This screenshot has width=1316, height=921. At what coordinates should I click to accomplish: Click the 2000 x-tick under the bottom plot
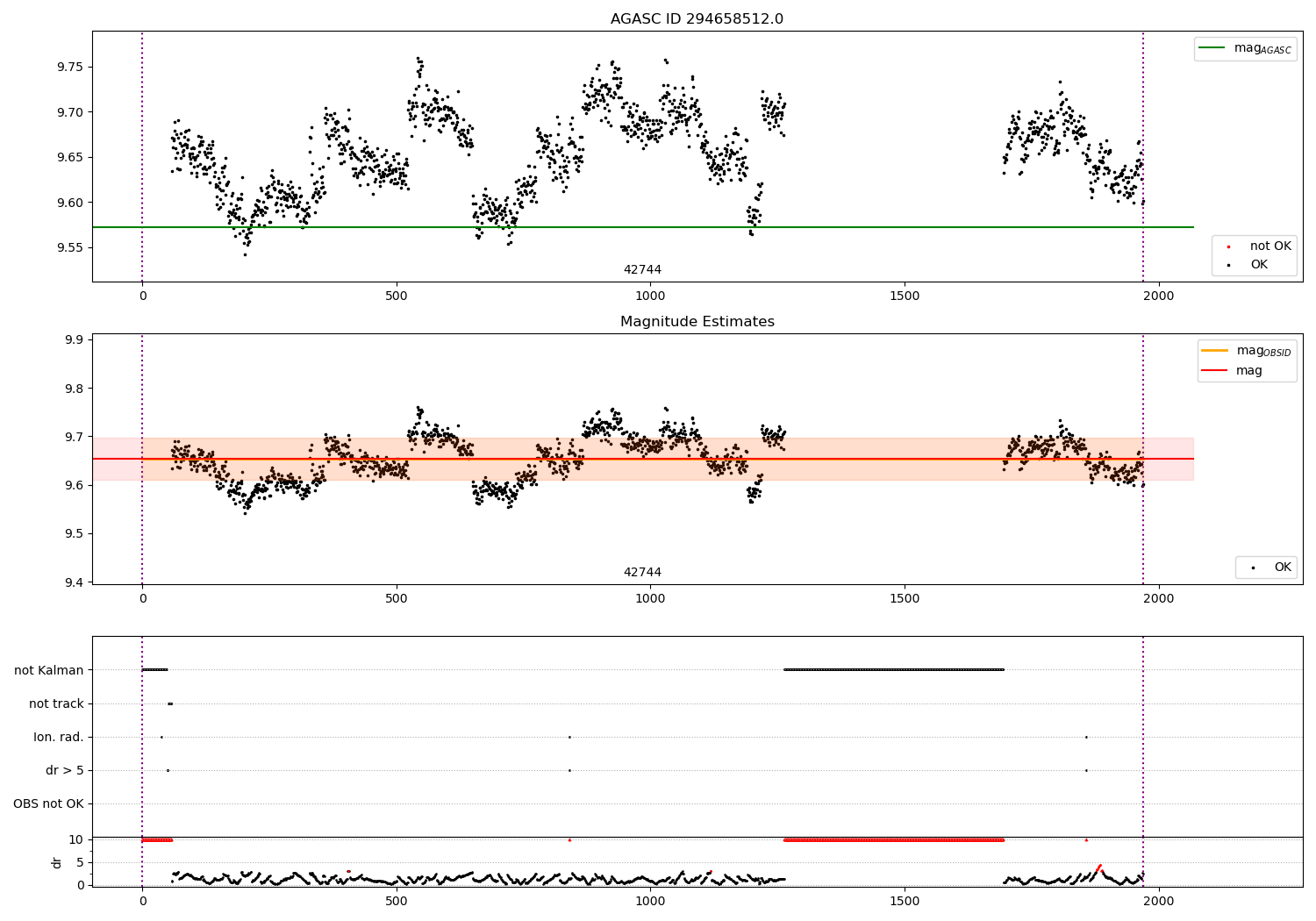coord(1159,901)
